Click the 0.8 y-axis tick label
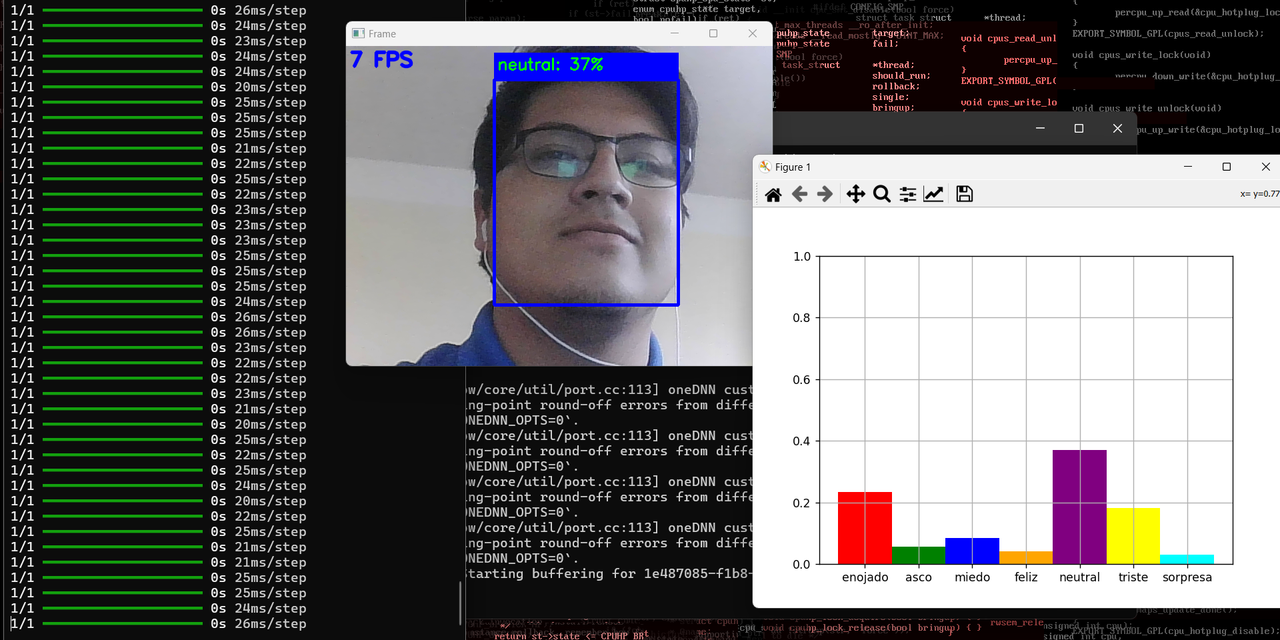1280x640 pixels. point(802,318)
